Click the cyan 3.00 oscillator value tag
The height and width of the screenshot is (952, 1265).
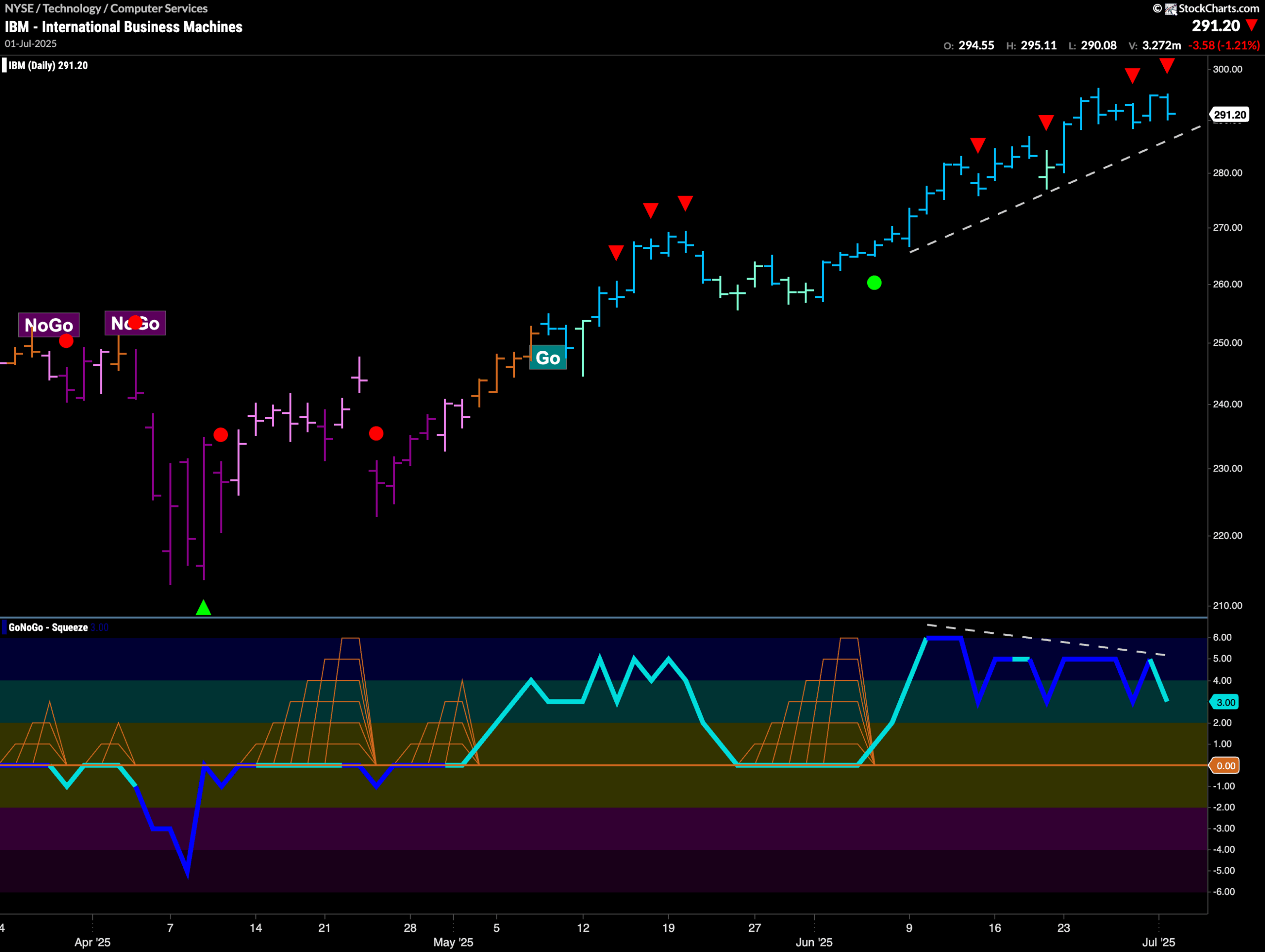coord(1225,702)
